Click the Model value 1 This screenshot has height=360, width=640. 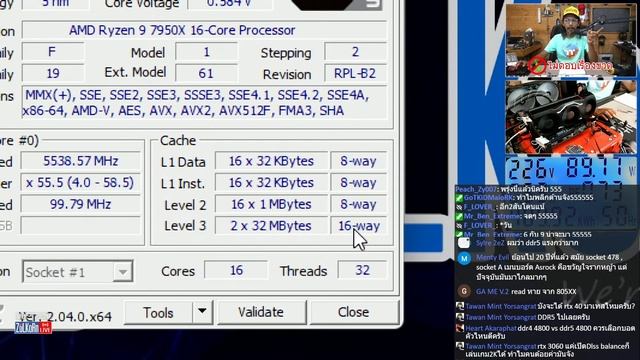click(x=206, y=52)
